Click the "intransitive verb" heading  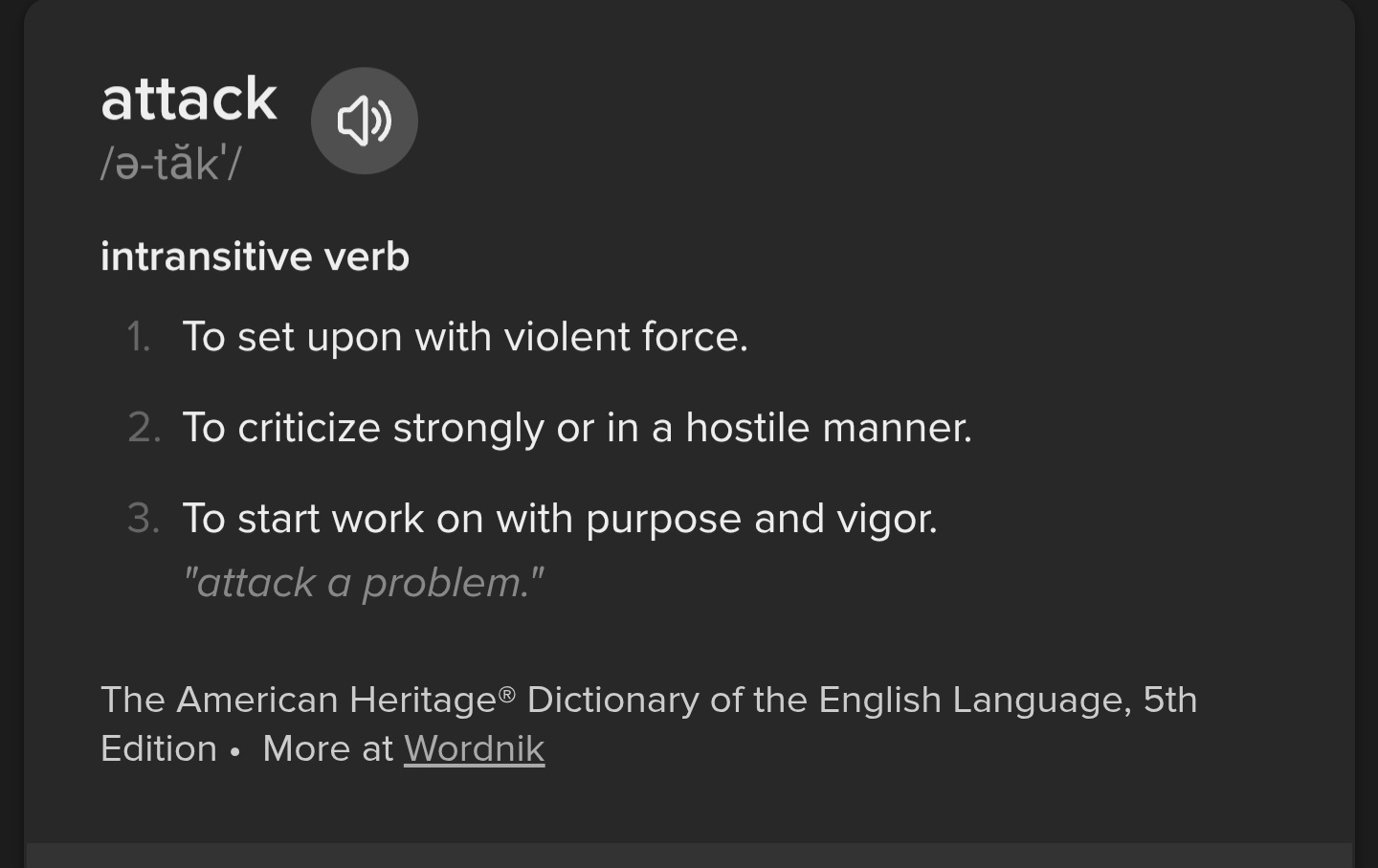[x=255, y=256]
